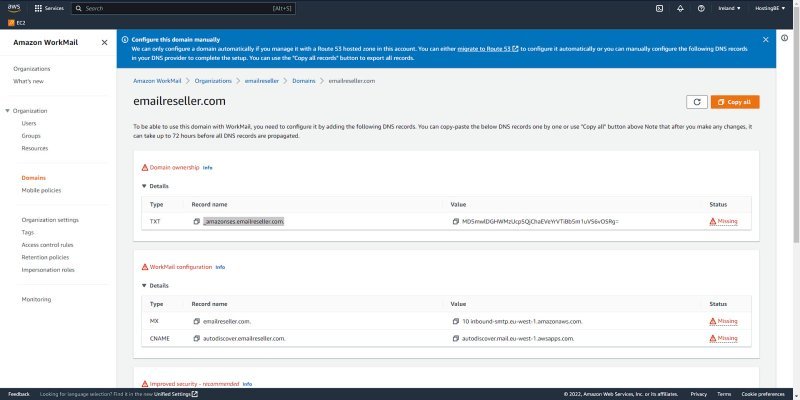Viewport: 800px width, 400px height.
Task: Close the Amazon WorkMail sidebar
Action: tap(105, 42)
